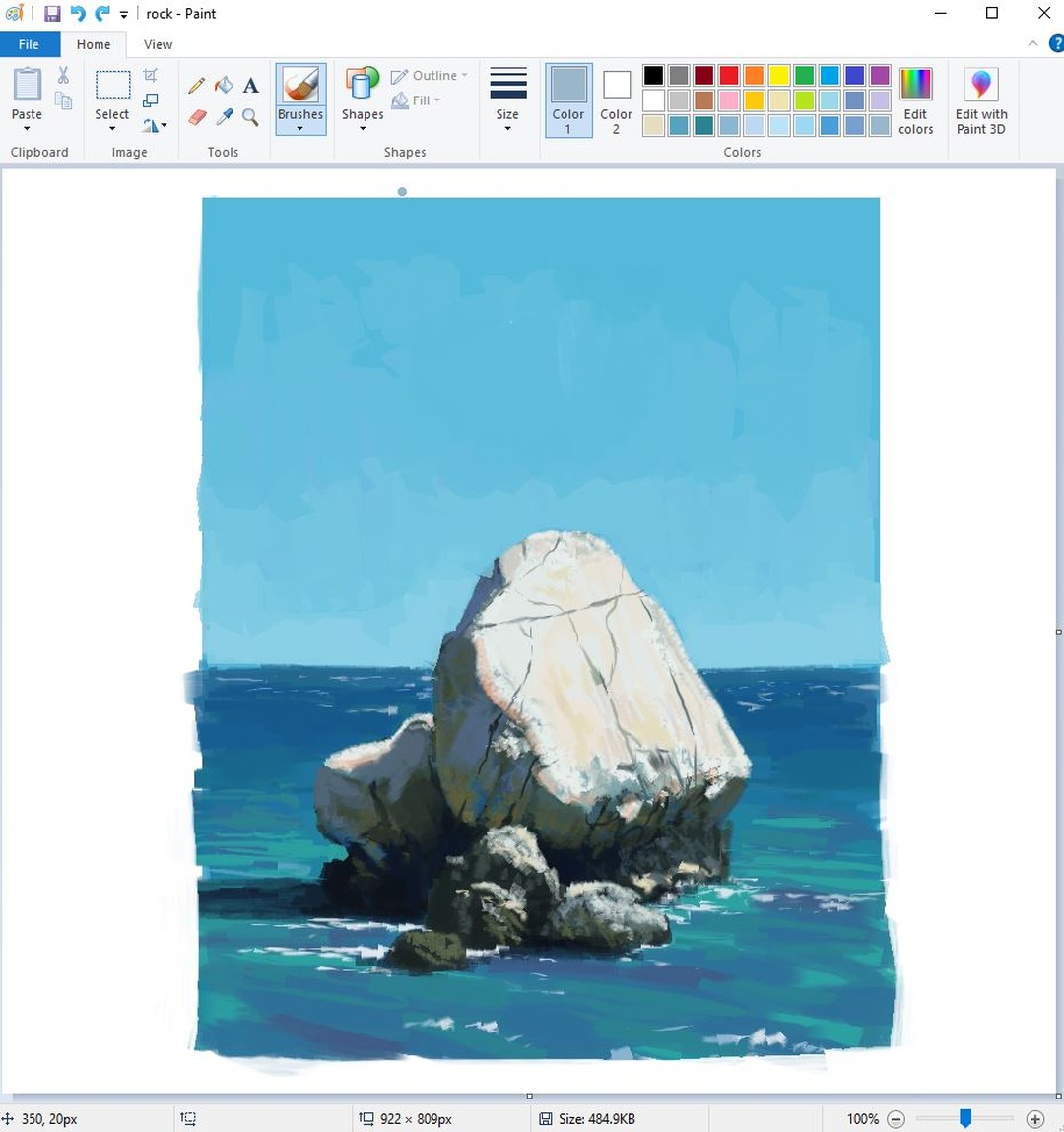Select the Eraser tool
This screenshot has width=1064, height=1132.
coord(197,117)
